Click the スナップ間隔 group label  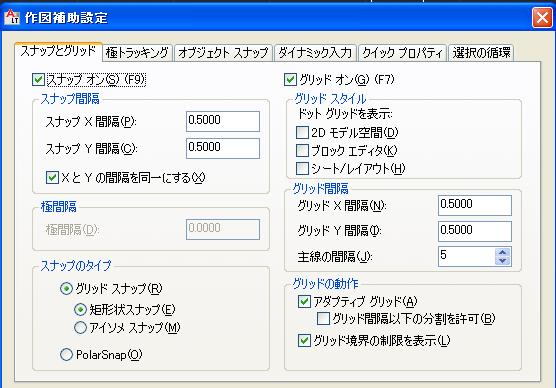[70, 99]
